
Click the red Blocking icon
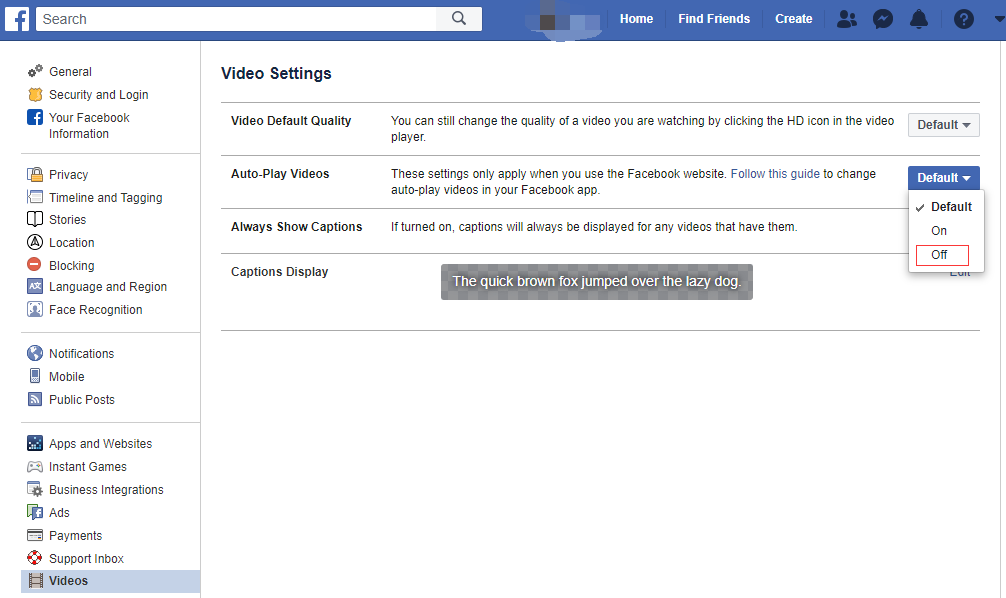(34, 264)
